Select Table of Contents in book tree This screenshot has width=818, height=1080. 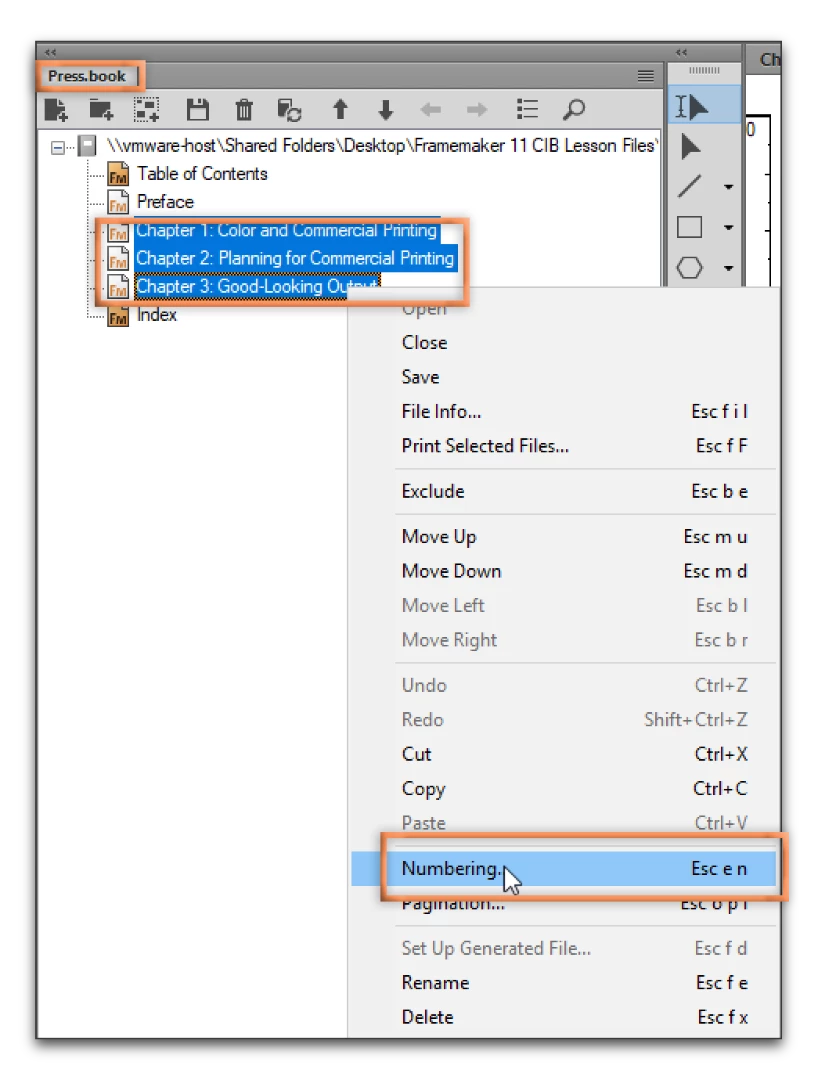coord(202,174)
